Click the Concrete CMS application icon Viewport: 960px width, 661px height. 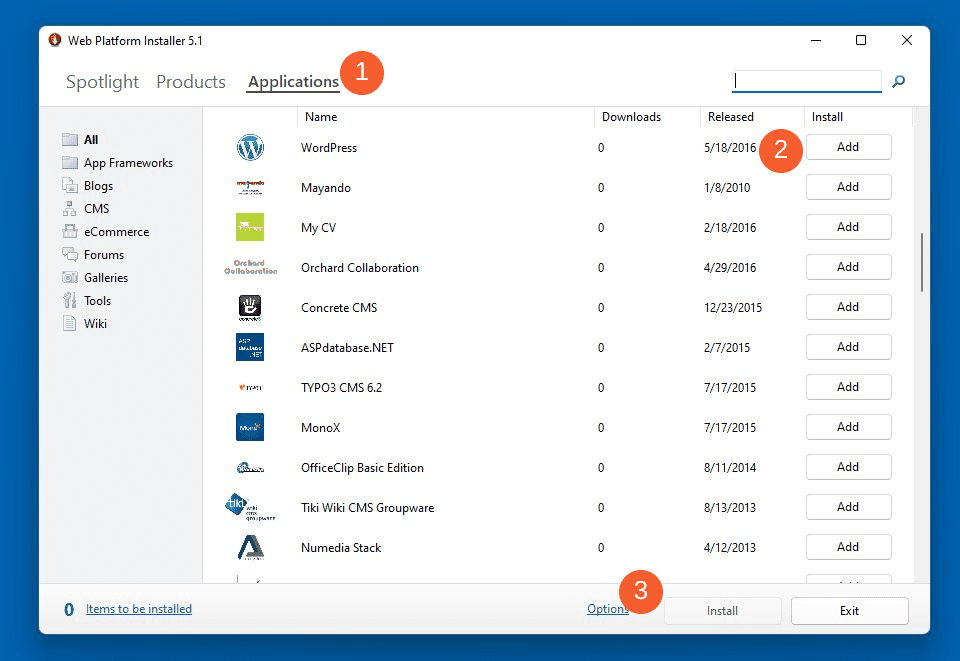tap(250, 307)
